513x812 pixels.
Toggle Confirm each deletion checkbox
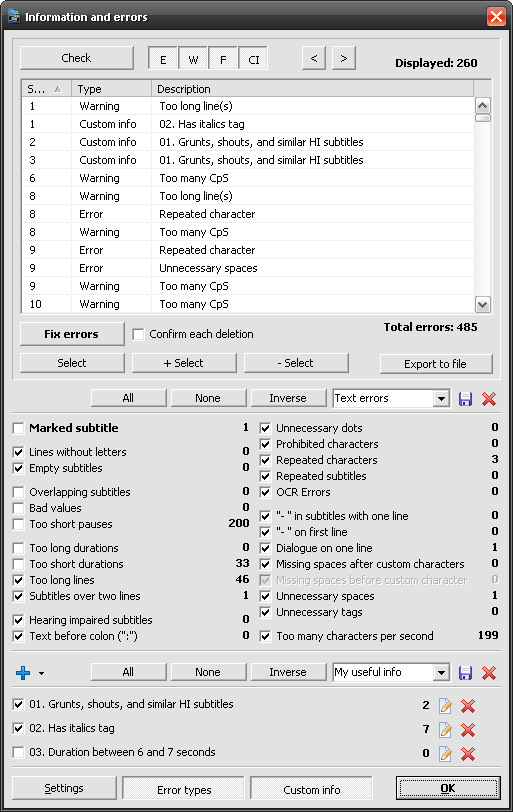click(x=138, y=335)
